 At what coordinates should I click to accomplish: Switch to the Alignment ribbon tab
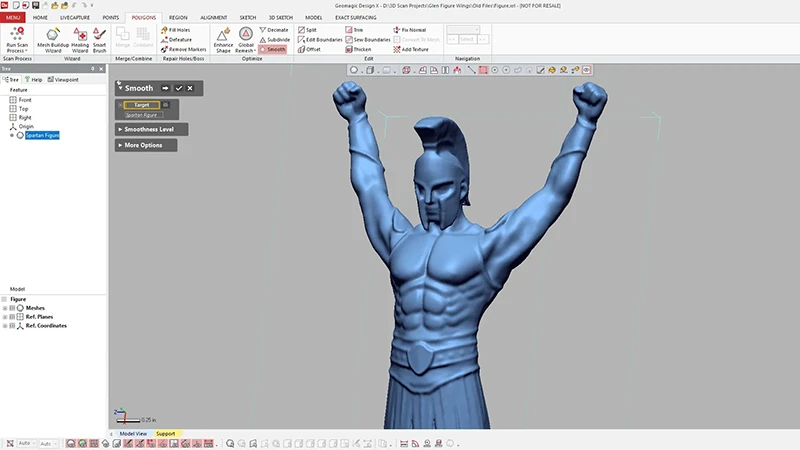(213, 18)
